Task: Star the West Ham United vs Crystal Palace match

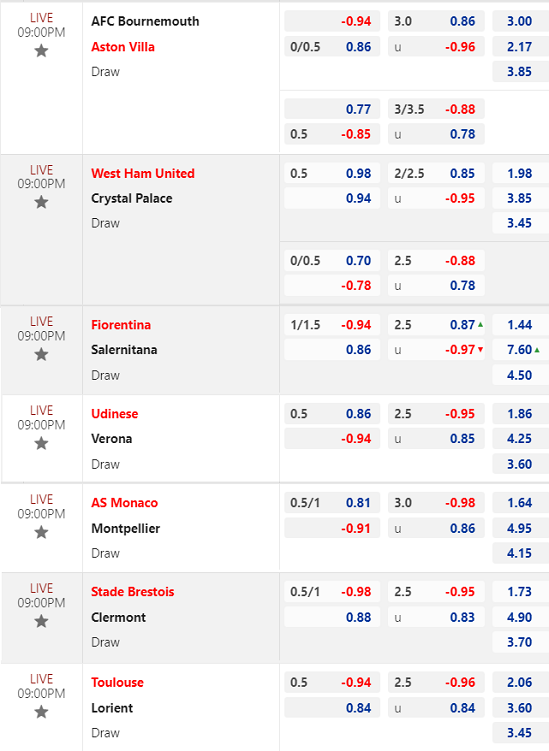Action: pos(42,202)
